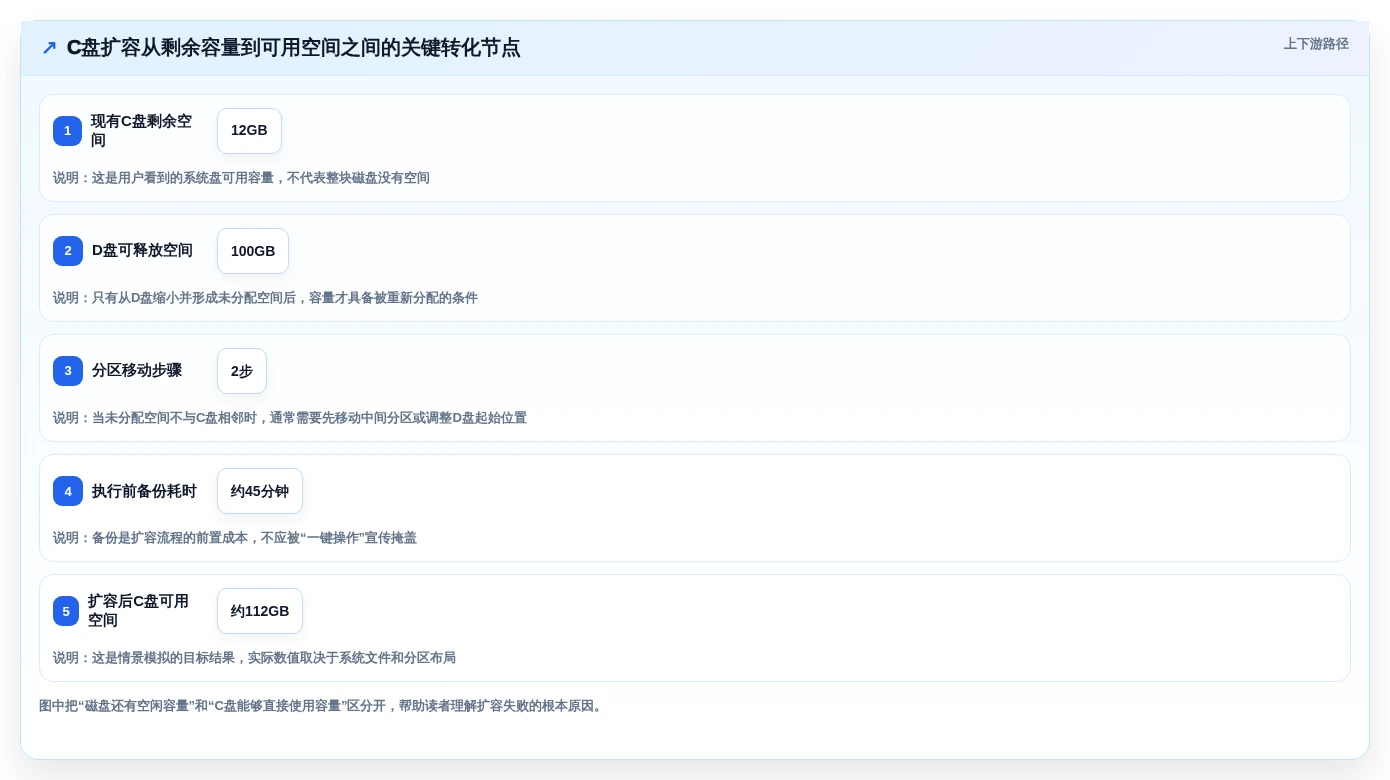
Task: Click the 100GB value chip
Action: click(253, 251)
